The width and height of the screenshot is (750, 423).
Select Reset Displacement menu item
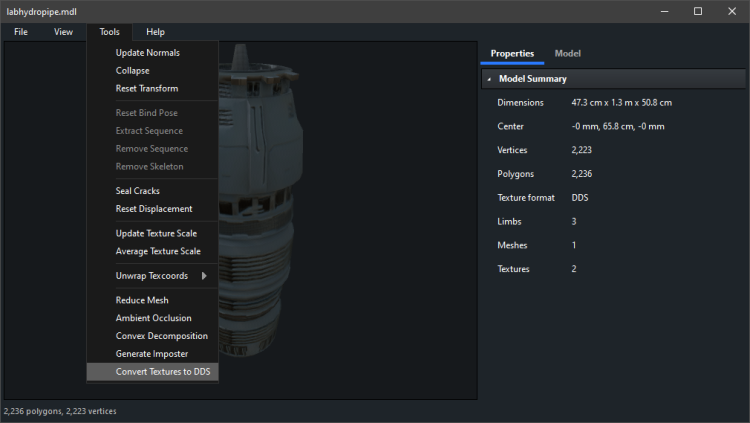[153, 209]
